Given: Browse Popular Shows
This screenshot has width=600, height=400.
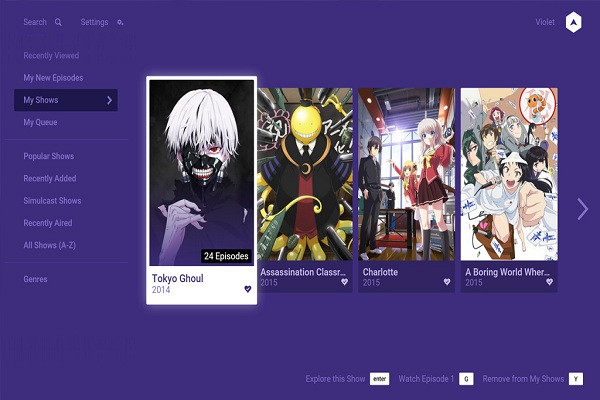Looking at the screenshot, I should [49, 156].
